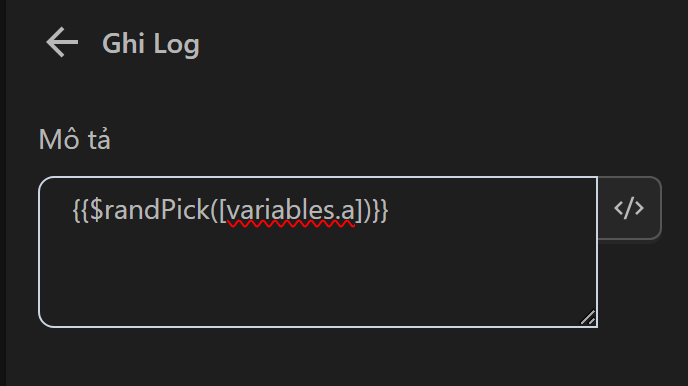Grab the textarea resize handle corner
Viewport: 688px width, 386px height.
588,318
